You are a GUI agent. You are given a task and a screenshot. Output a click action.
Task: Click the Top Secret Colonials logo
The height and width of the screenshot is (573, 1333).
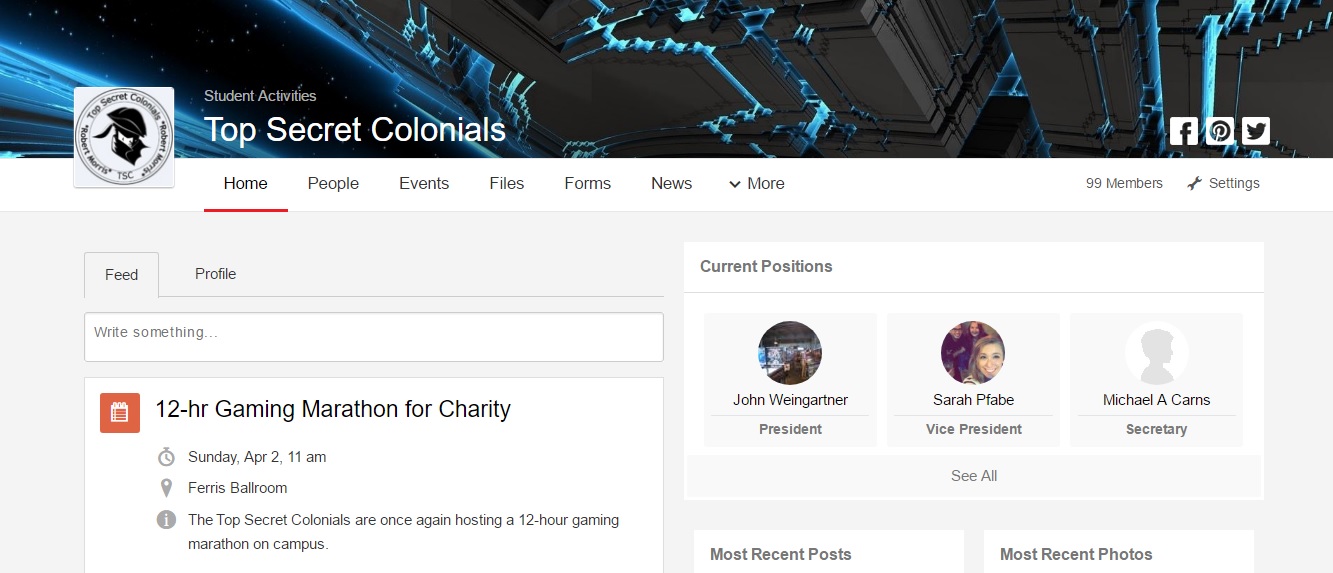click(x=124, y=137)
